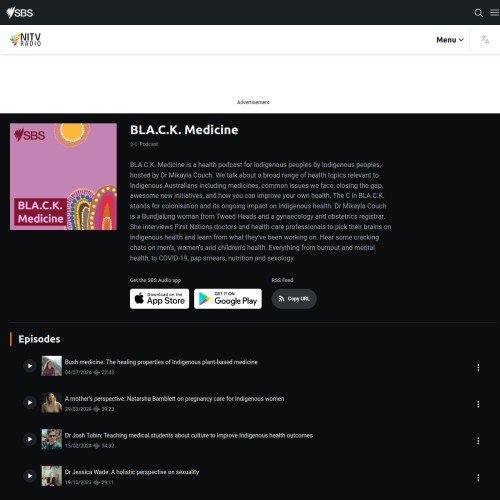
Task: Copy the RSS feed URL
Action: [294, 299]
